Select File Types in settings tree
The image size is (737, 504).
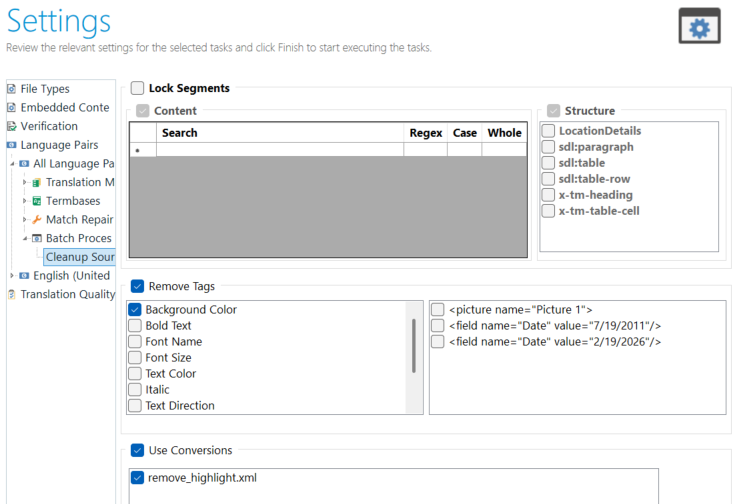45,89
